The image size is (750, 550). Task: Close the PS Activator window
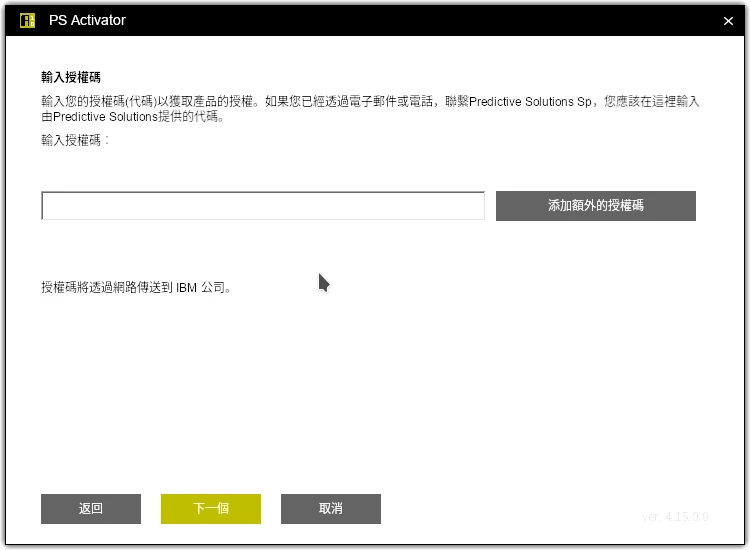click(728, 21)
